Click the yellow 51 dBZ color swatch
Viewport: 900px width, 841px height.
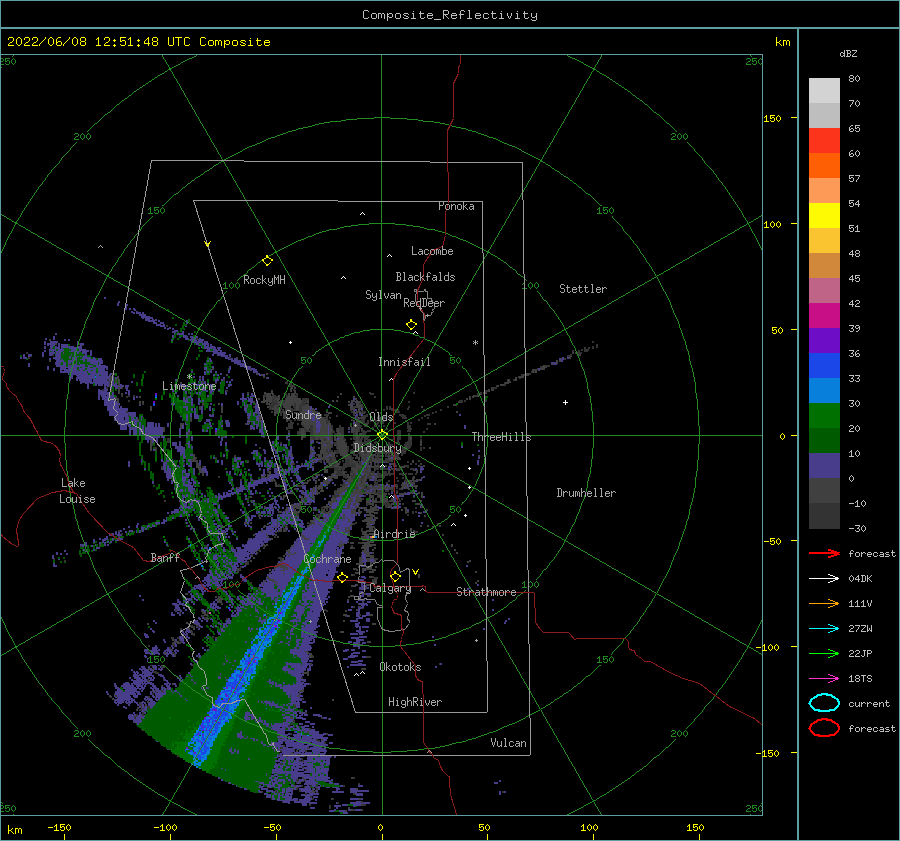tap(824, 216)
